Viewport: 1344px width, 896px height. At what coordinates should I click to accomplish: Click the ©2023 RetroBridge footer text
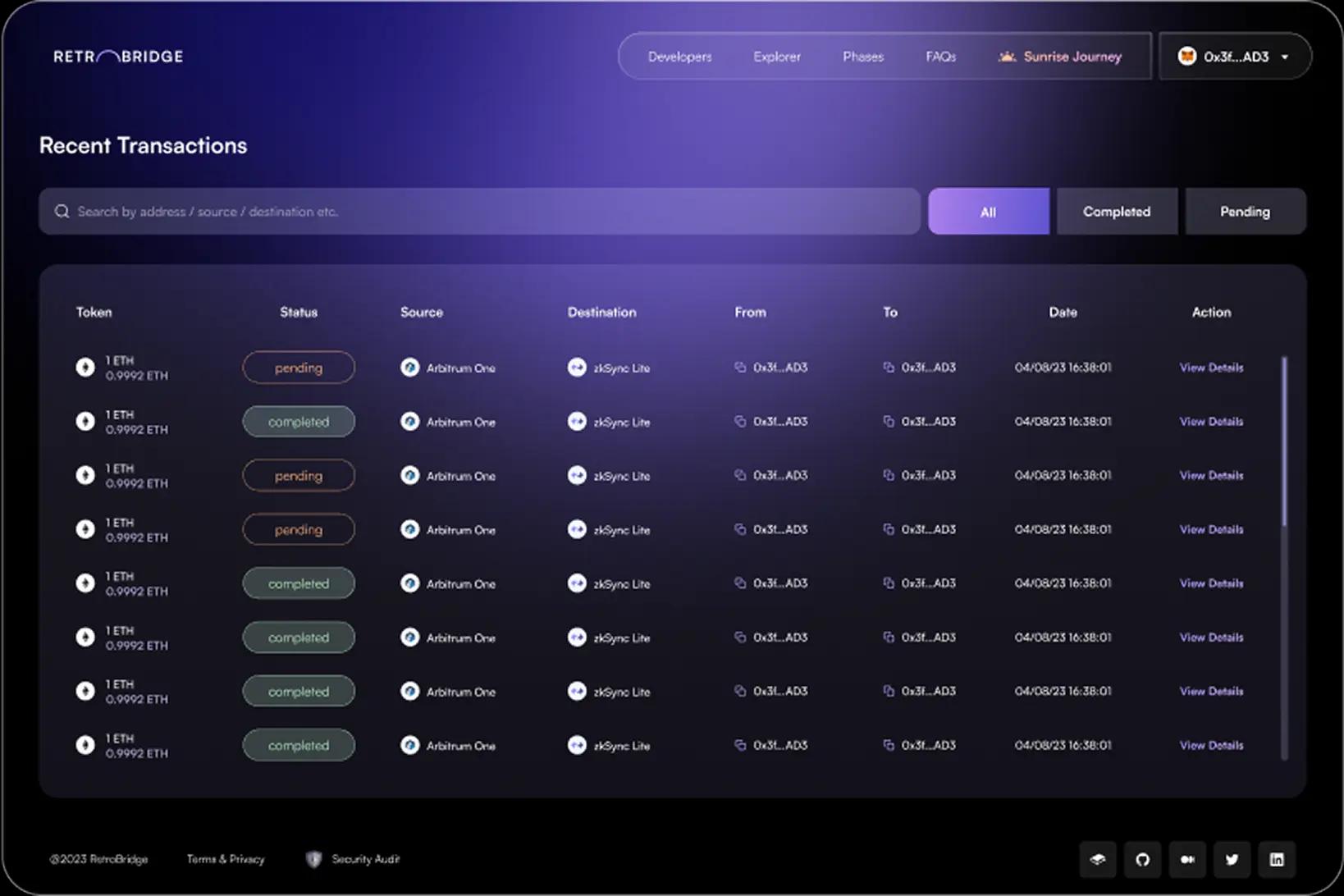(98, 859)
